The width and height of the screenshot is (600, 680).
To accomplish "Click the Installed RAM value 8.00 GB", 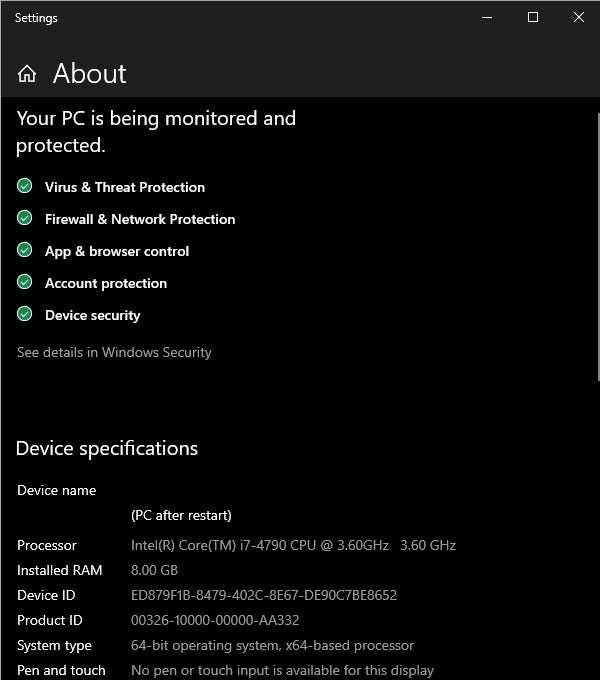I will coord(154,570).
